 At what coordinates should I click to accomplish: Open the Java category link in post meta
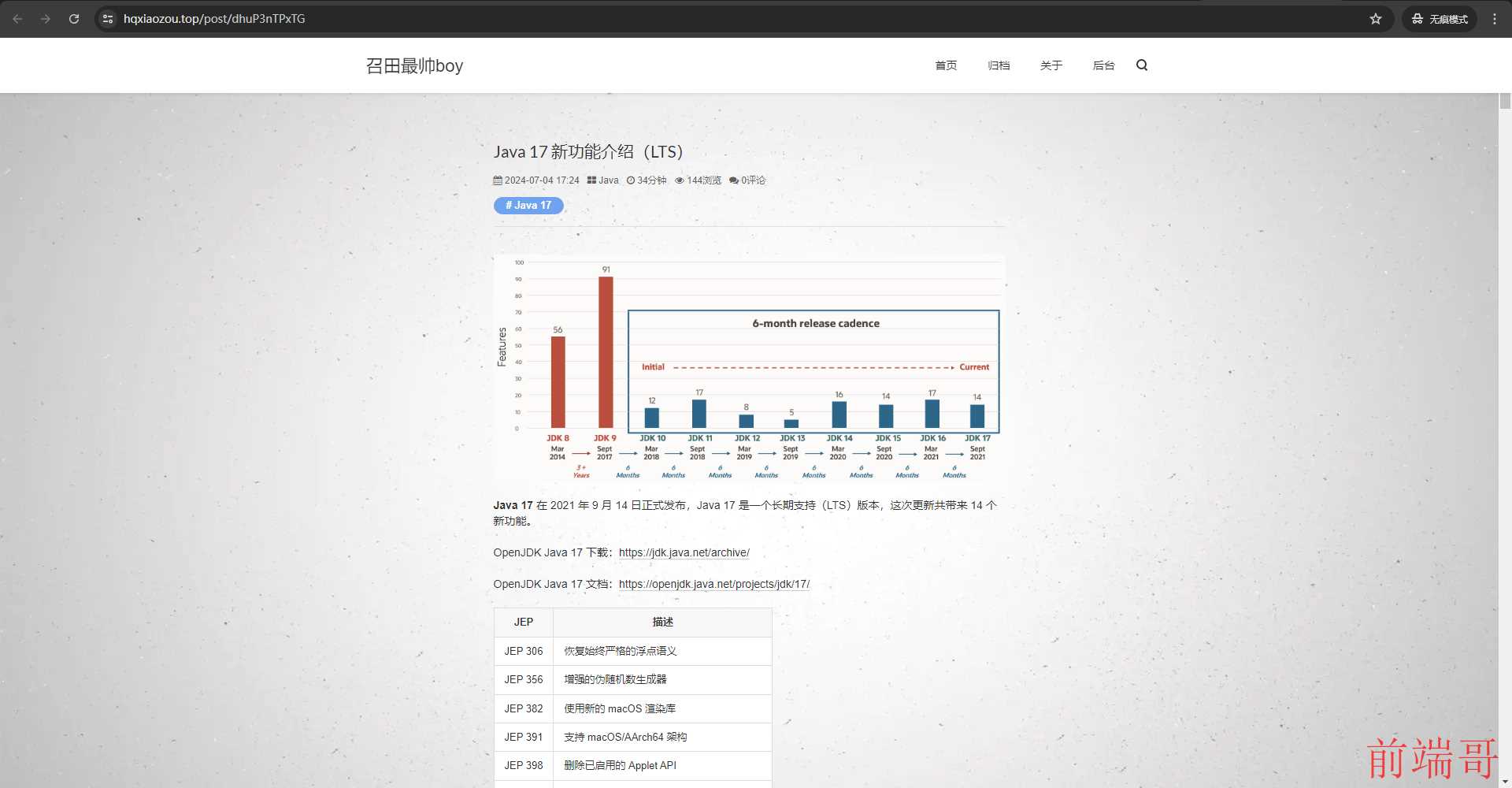(x=609, y=180)
